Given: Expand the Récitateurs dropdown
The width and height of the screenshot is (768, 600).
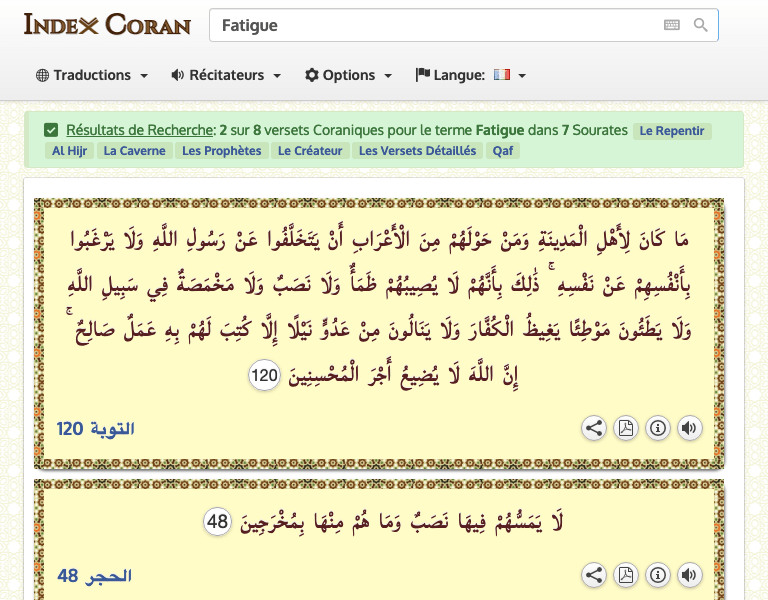Looking at the screenshot, I should pyautogui.click(x=226, y=75).
